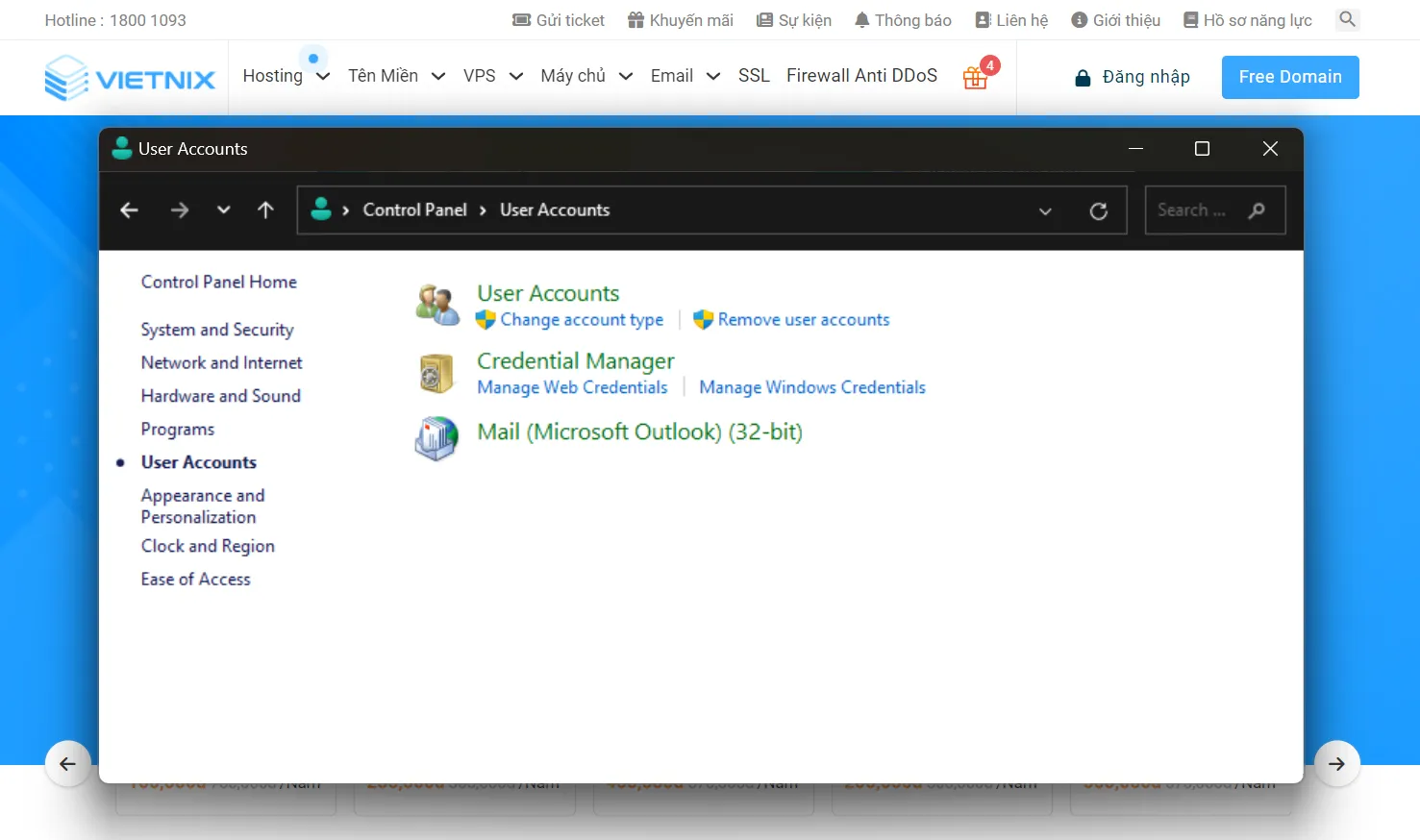Click the website search magnifier icon
Image resolution: width=1420 pixels, height=840 pixels.
point(1347,19)
